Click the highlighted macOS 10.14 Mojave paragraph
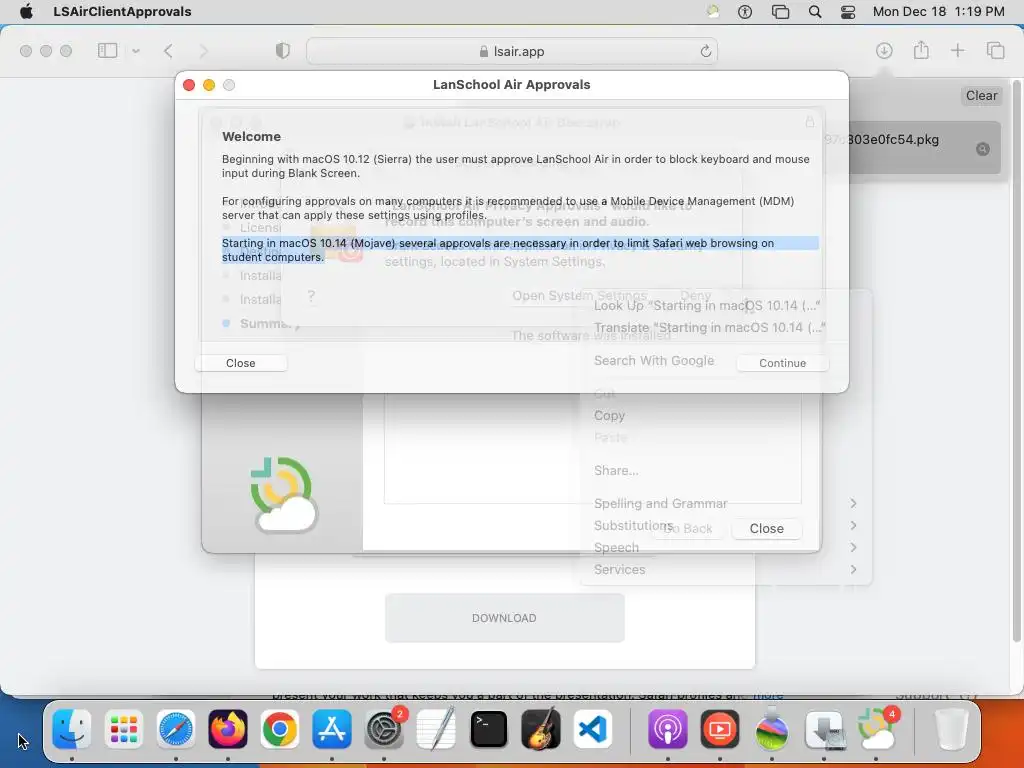1024x768 pixels. coord(520,249)
